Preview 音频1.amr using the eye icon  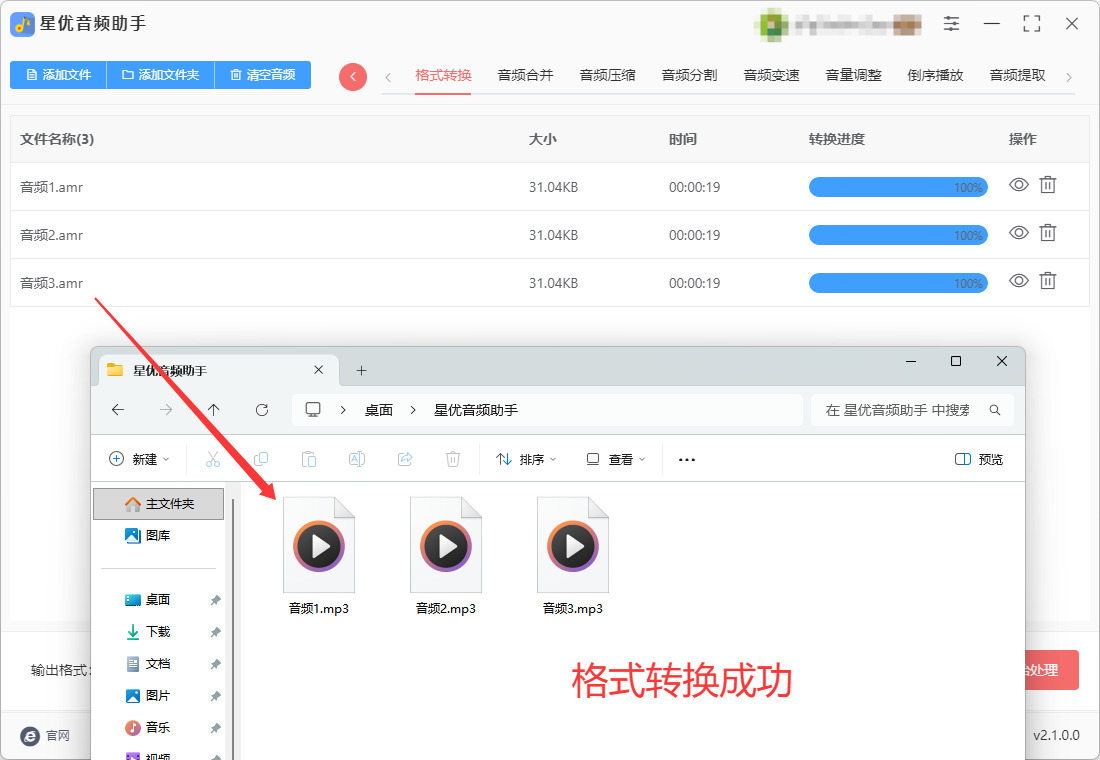point(1019,185)
